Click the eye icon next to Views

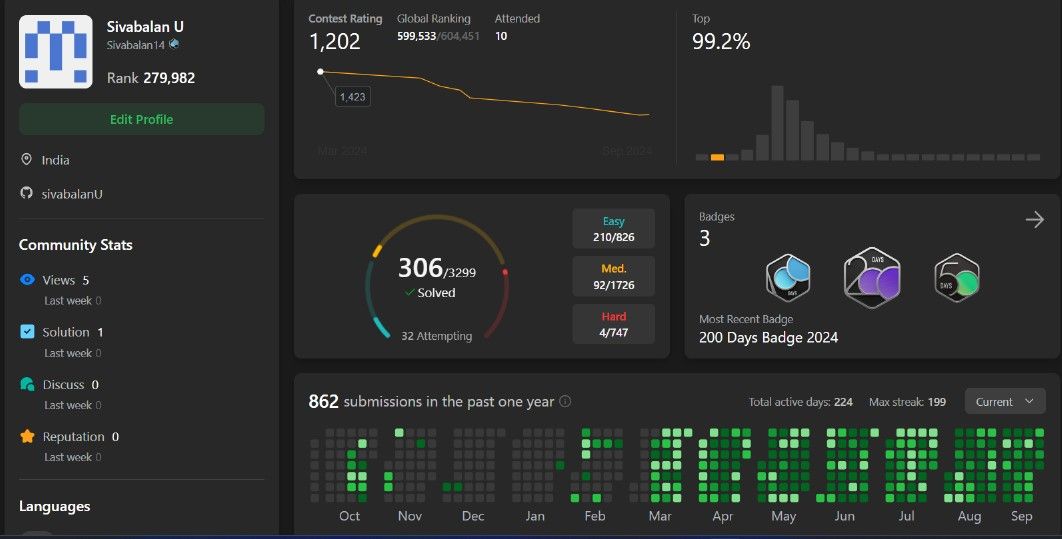[x=27, y=280]
